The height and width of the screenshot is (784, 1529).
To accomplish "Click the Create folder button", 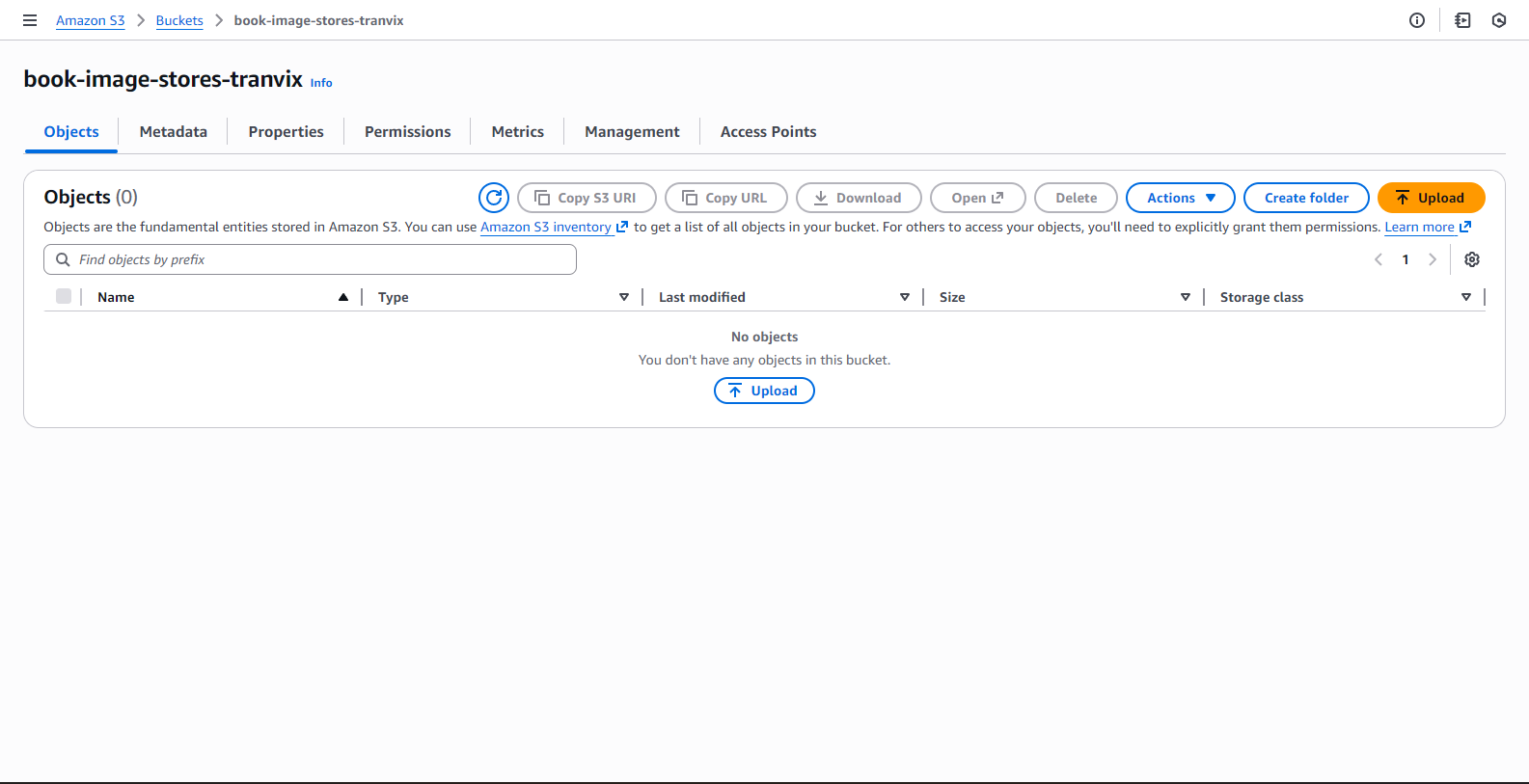I will [1306, 198].
